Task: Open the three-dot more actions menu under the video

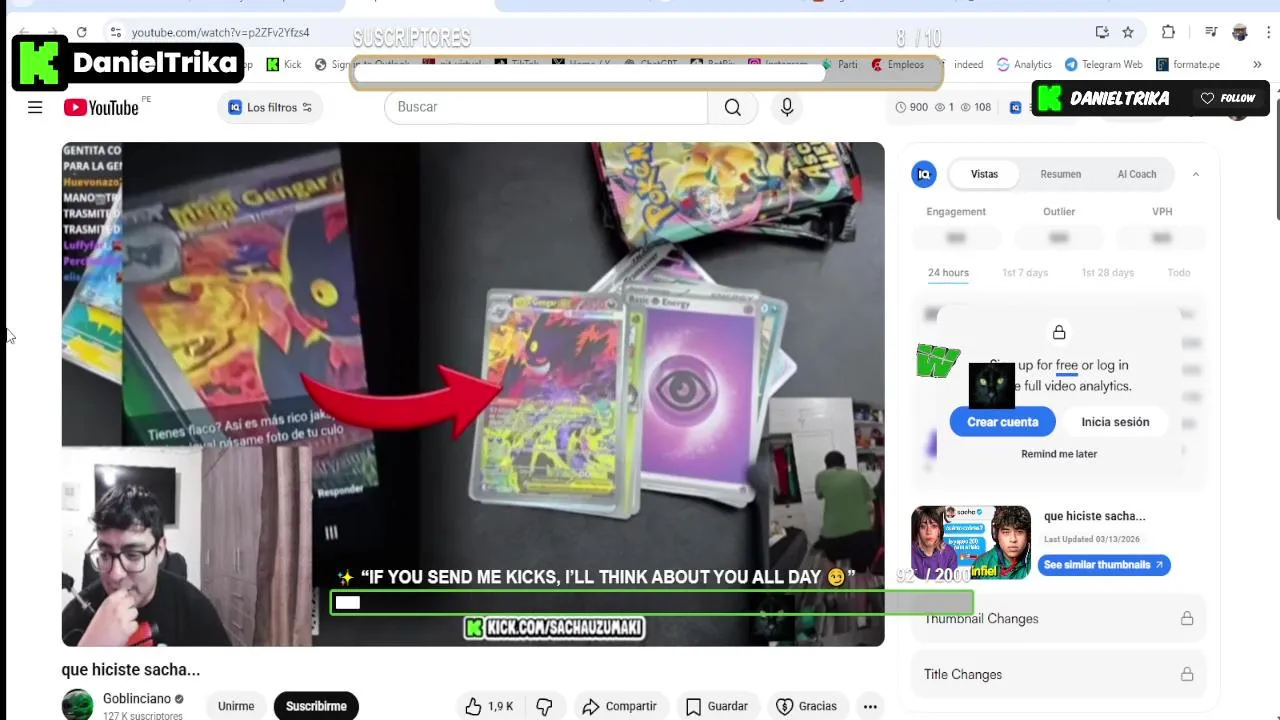Action: (x=870, y=706)
